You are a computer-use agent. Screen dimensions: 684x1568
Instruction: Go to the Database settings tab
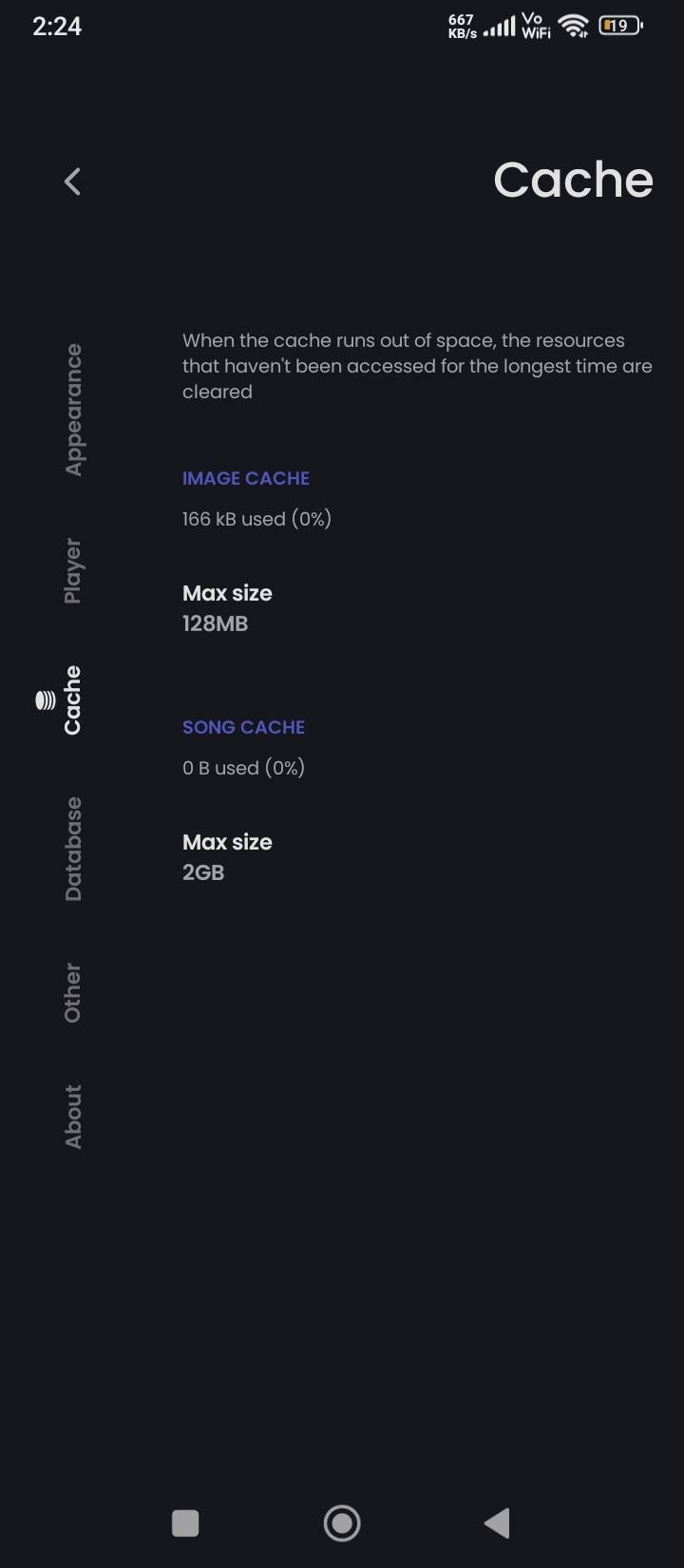[73, 849]
